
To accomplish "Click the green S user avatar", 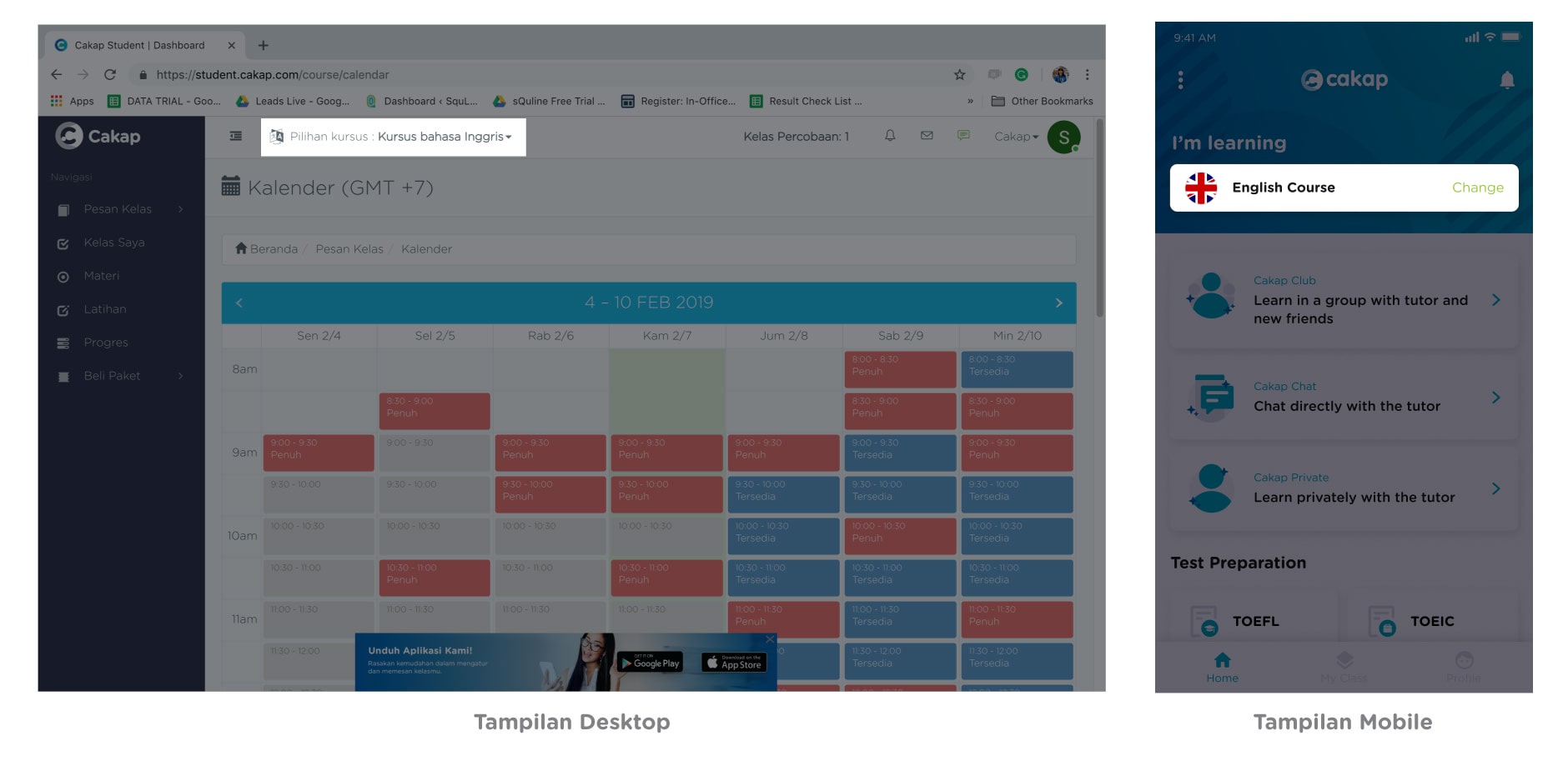I will (x=1064, y=138).
